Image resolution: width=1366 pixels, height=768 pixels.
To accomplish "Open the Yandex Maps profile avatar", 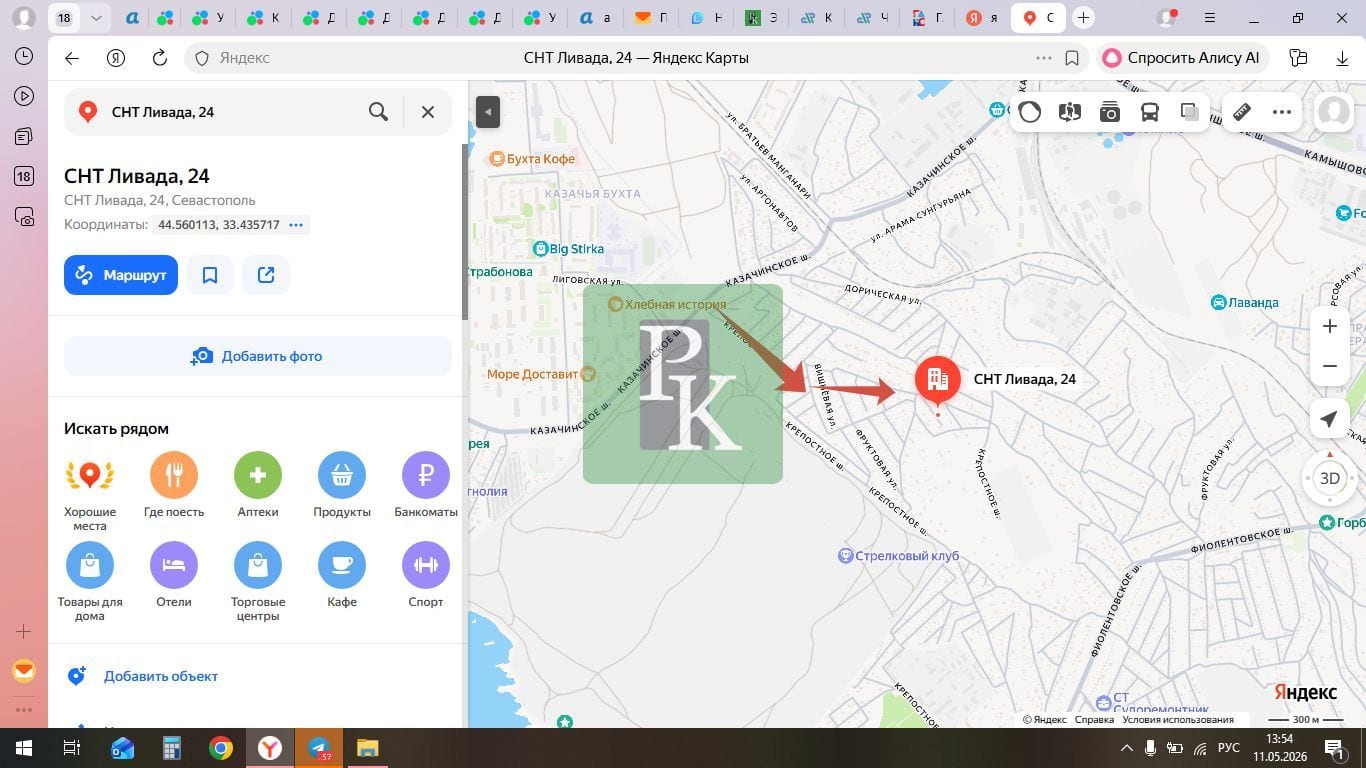I will (x=1334, y=112).
